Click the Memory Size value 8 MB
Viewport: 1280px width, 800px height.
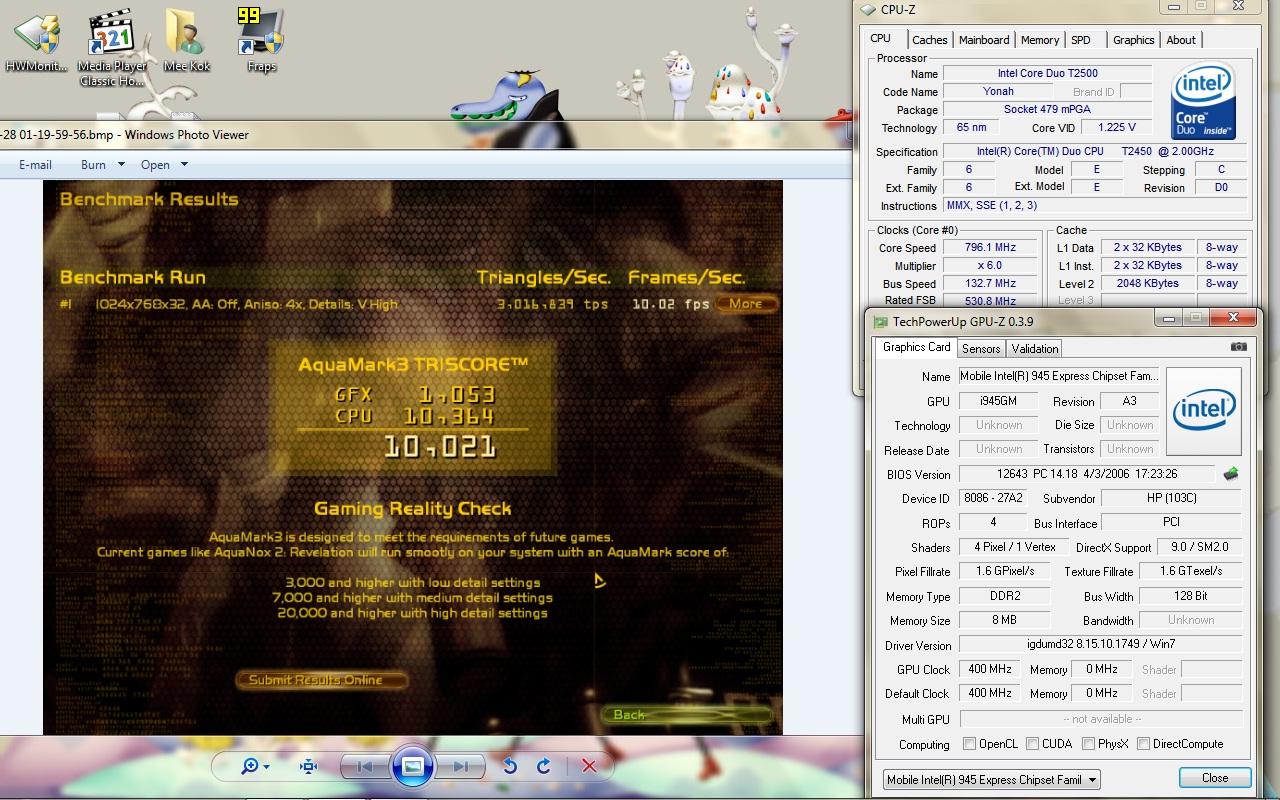[1004, 620]
